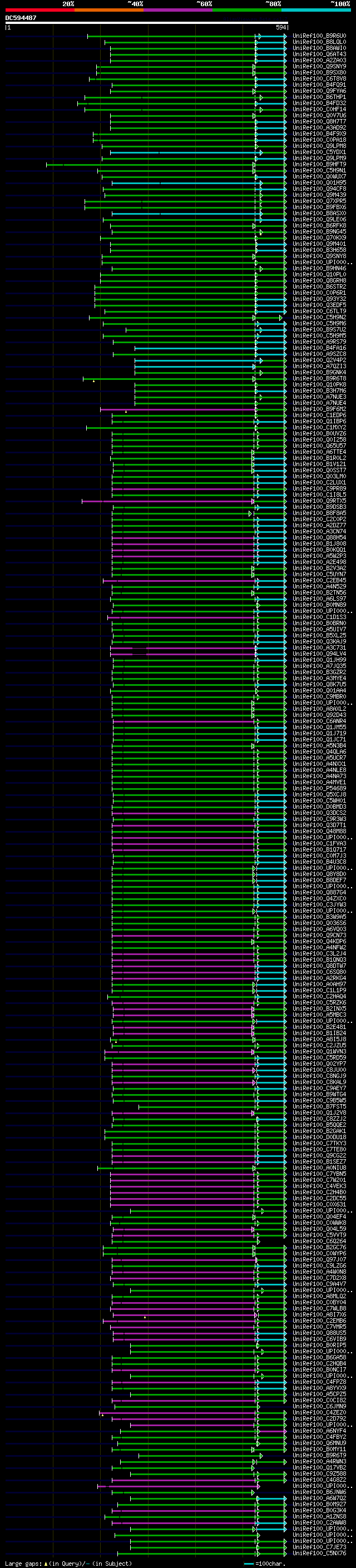Select the UniRef100_Q70KX9 label
This screenshot has height=1568, width=356.
pos(319,238)
